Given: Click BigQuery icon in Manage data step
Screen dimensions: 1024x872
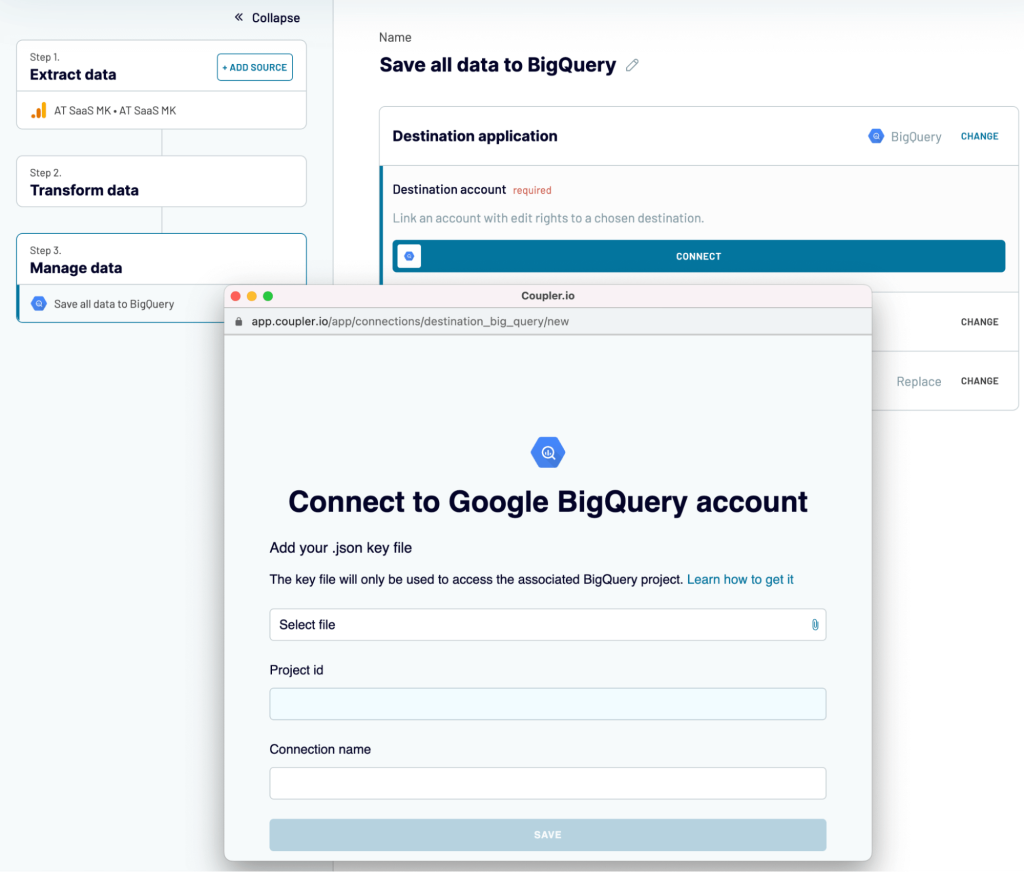Looking at the screenshot, I should pos(39,304).
